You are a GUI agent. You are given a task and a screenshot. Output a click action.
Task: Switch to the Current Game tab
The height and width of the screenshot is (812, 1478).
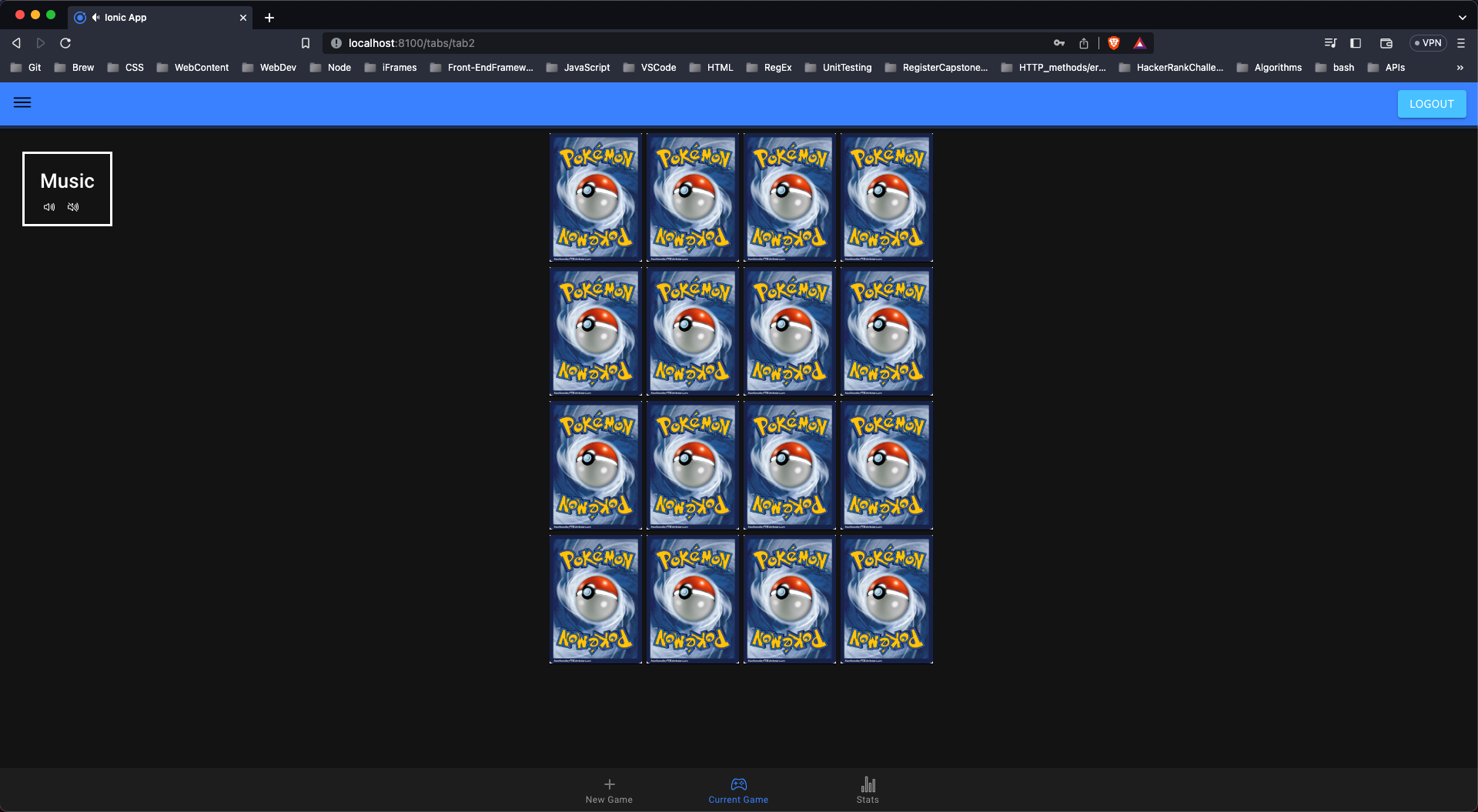point(738,790)
